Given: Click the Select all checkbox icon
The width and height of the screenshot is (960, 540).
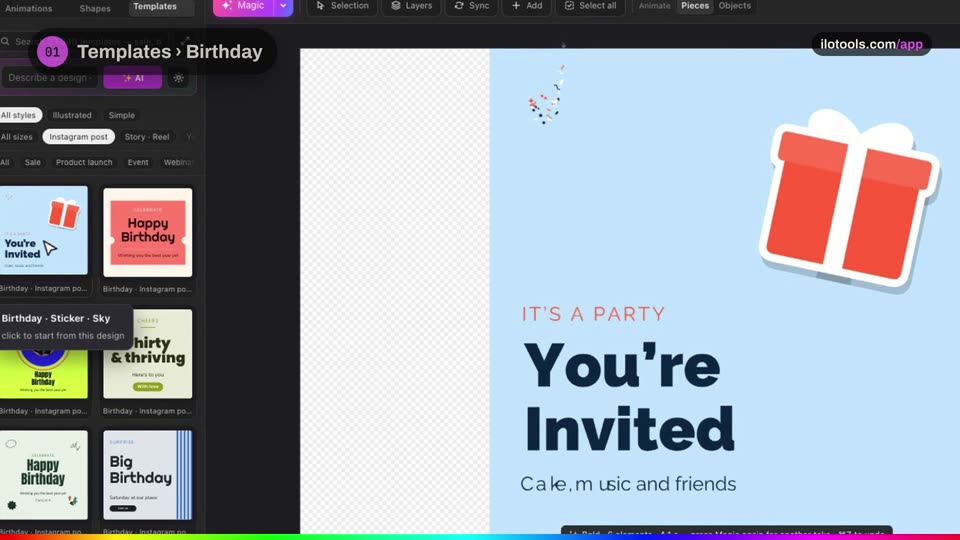Looking at the screenshot, I should [569, 6].
